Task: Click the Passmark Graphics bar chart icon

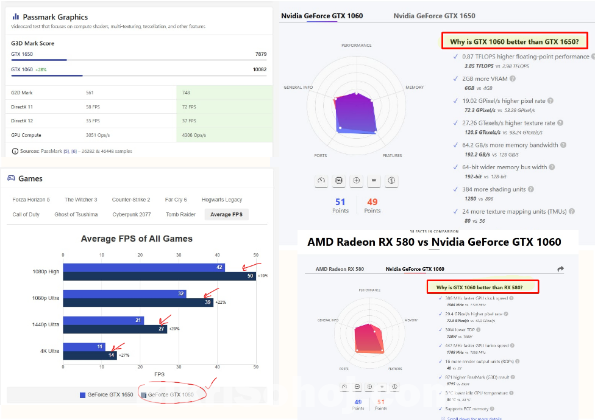Action: [x=16, y=16]
